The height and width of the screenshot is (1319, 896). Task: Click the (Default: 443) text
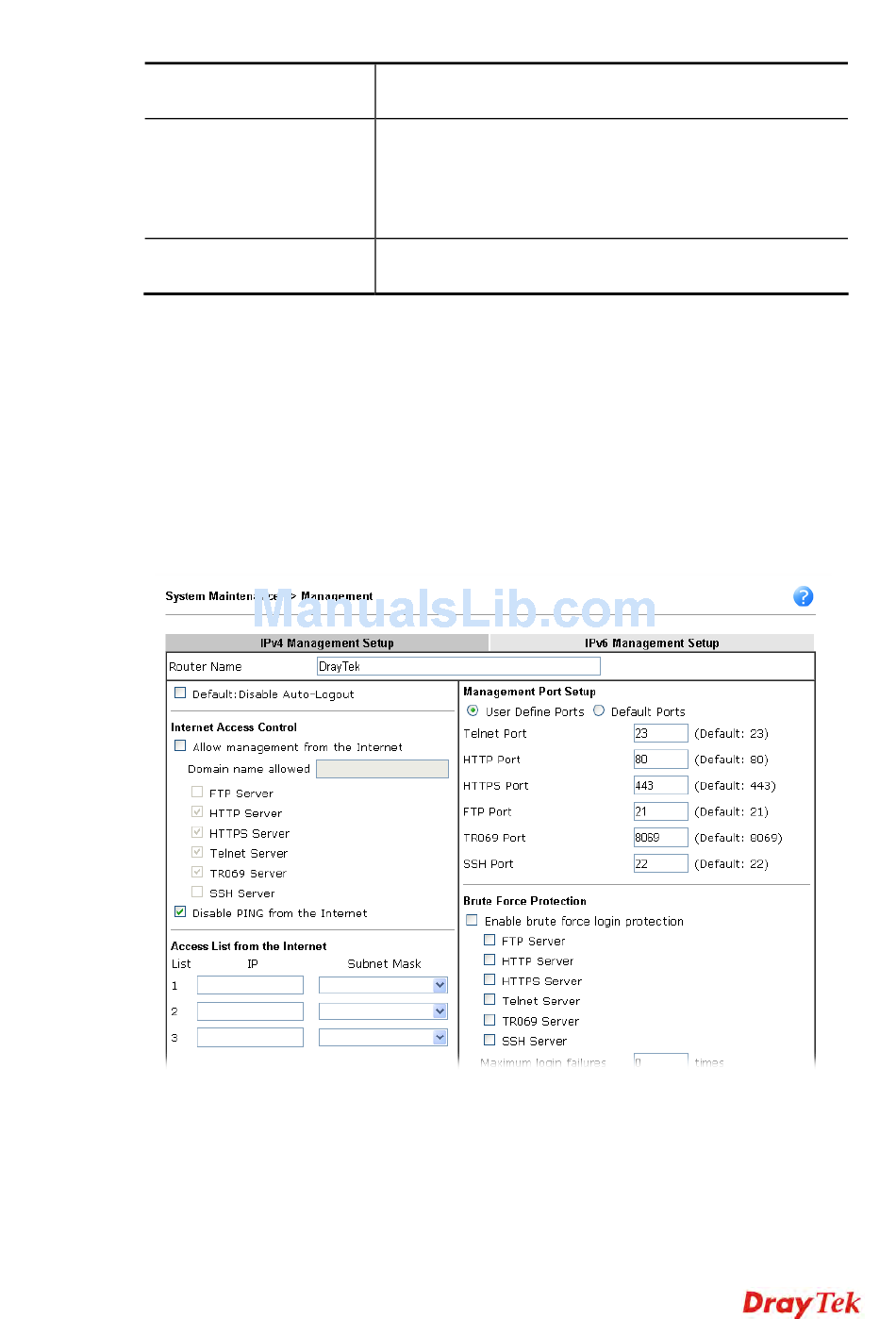pyautogui.click(x=735, y=786)
